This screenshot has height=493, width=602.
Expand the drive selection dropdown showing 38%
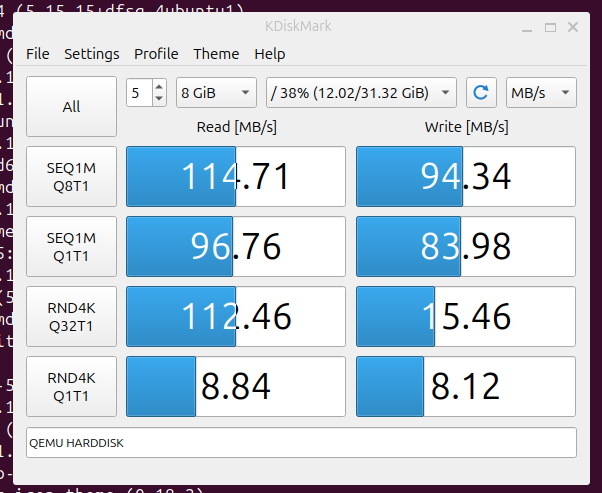tap(362, 93)
